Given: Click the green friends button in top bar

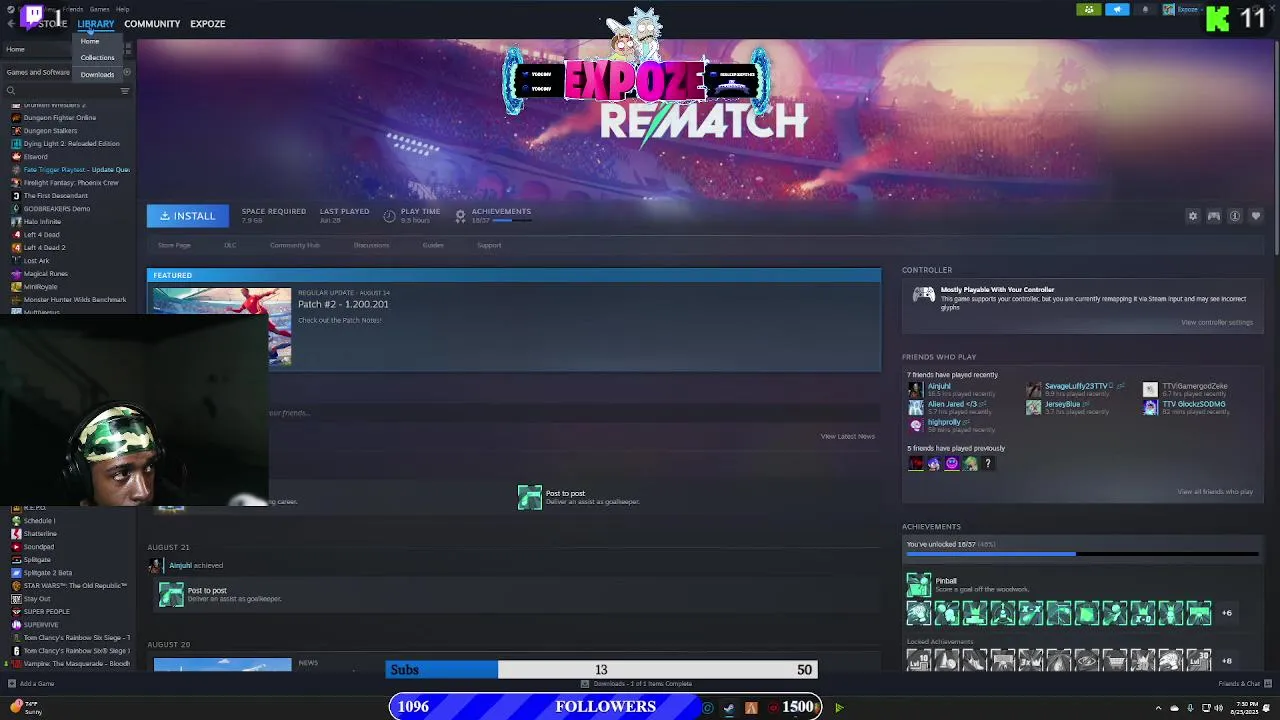Looking at the screenshot, I should pyautogui.click(x=1089, y=10).
